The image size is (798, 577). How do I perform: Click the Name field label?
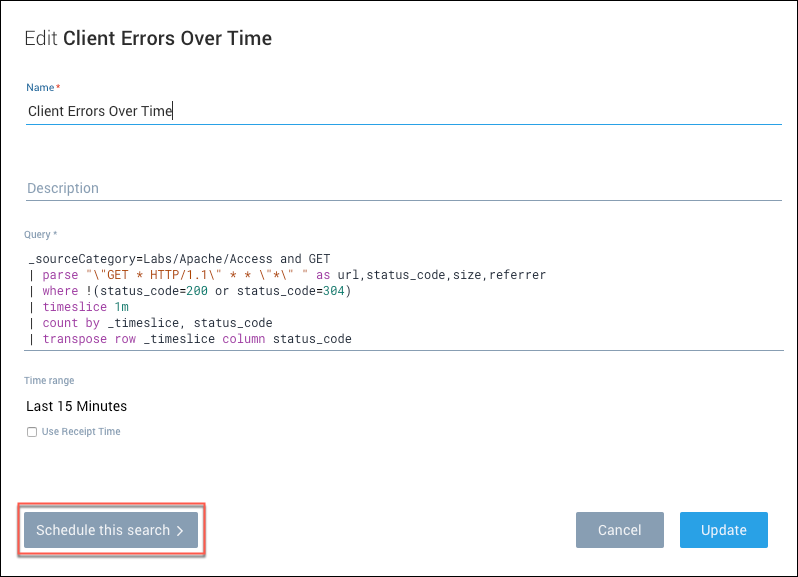(x=40, y=89)
